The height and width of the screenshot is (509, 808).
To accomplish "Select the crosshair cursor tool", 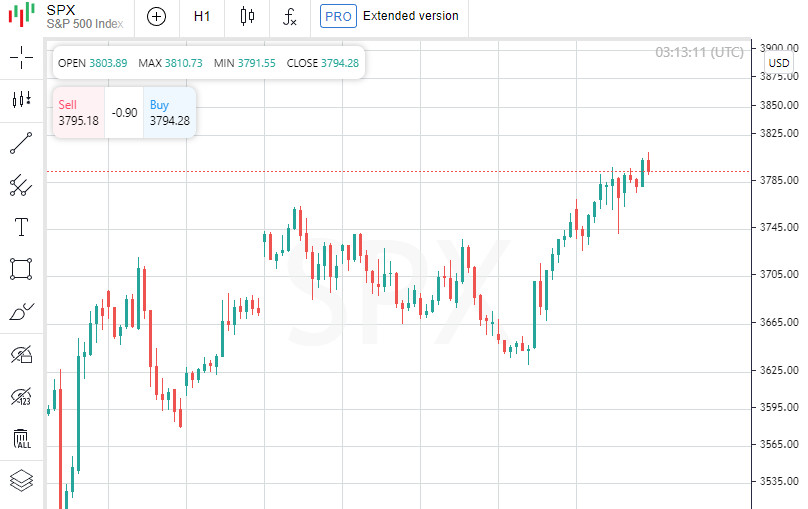I will pos(21,57).
